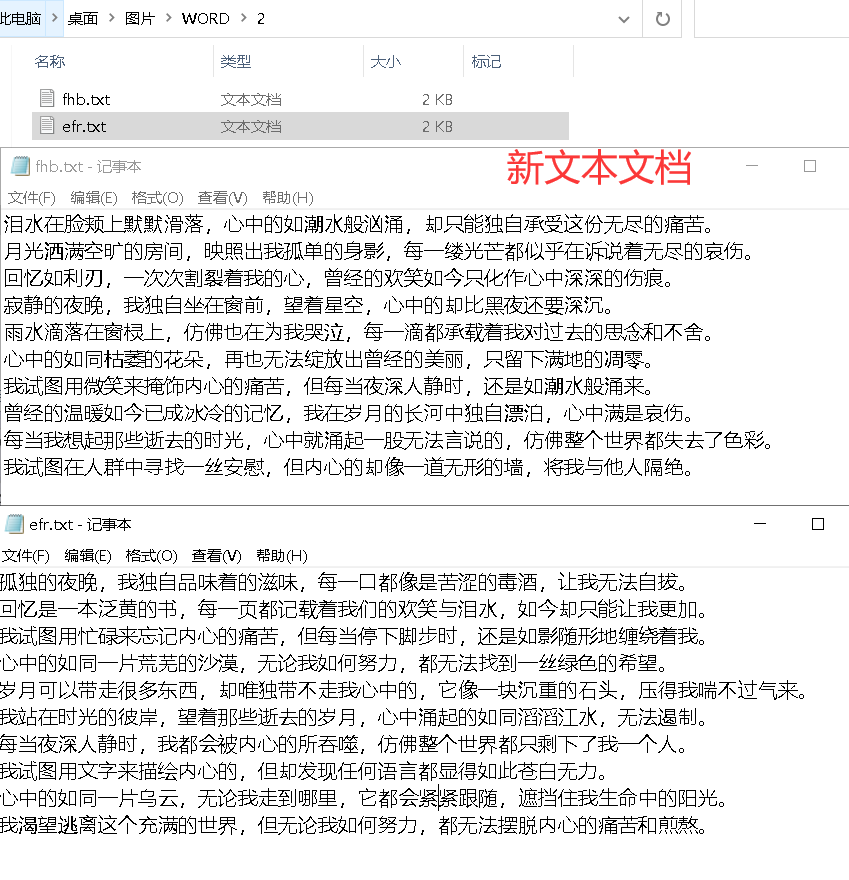The width and height of the screenshot is (849, 880).
Task: Place cursor in line starting 曾经的温暖
Action: (x=349, y=413)
